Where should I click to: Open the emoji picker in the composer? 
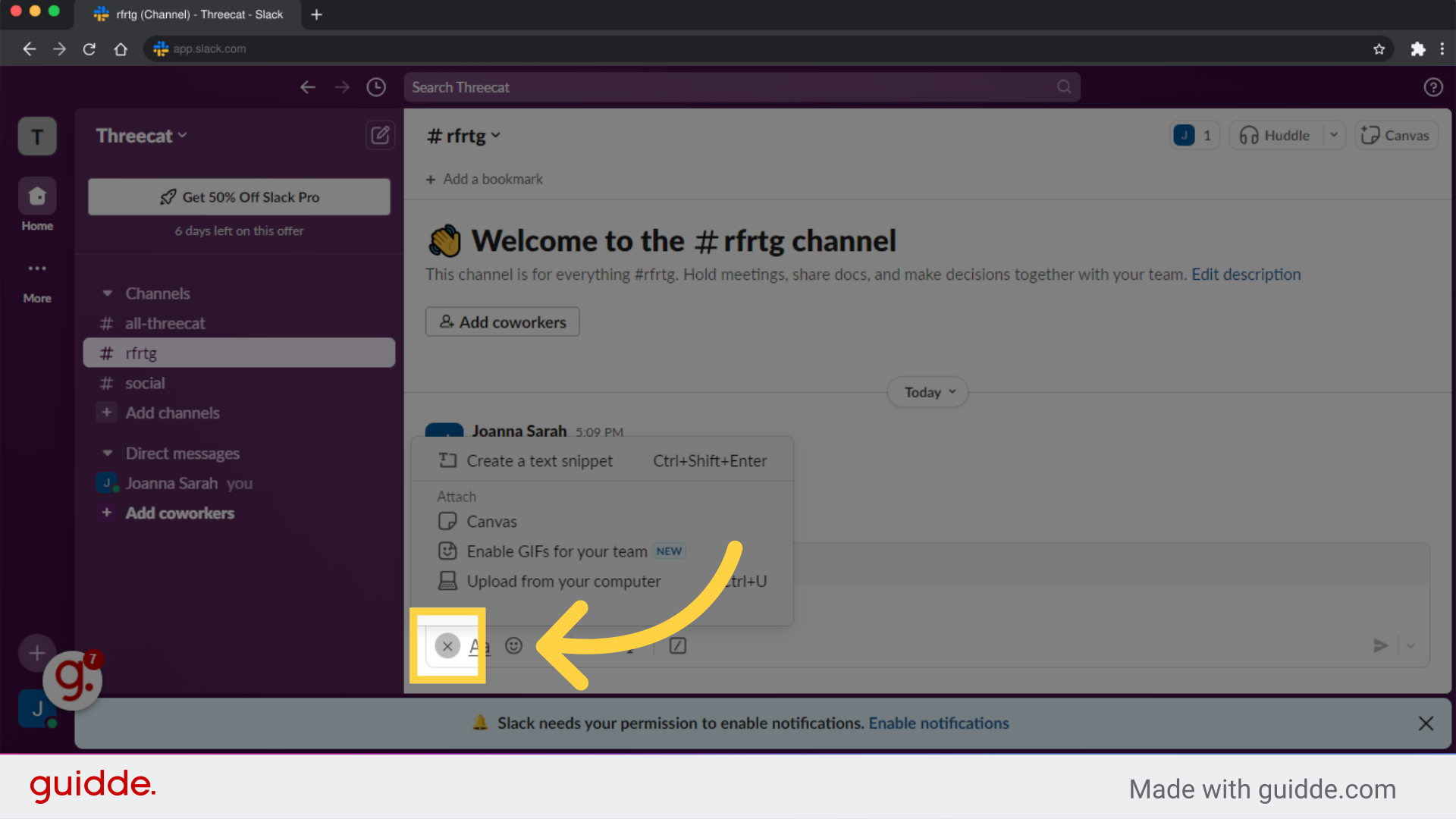point(514,646)
